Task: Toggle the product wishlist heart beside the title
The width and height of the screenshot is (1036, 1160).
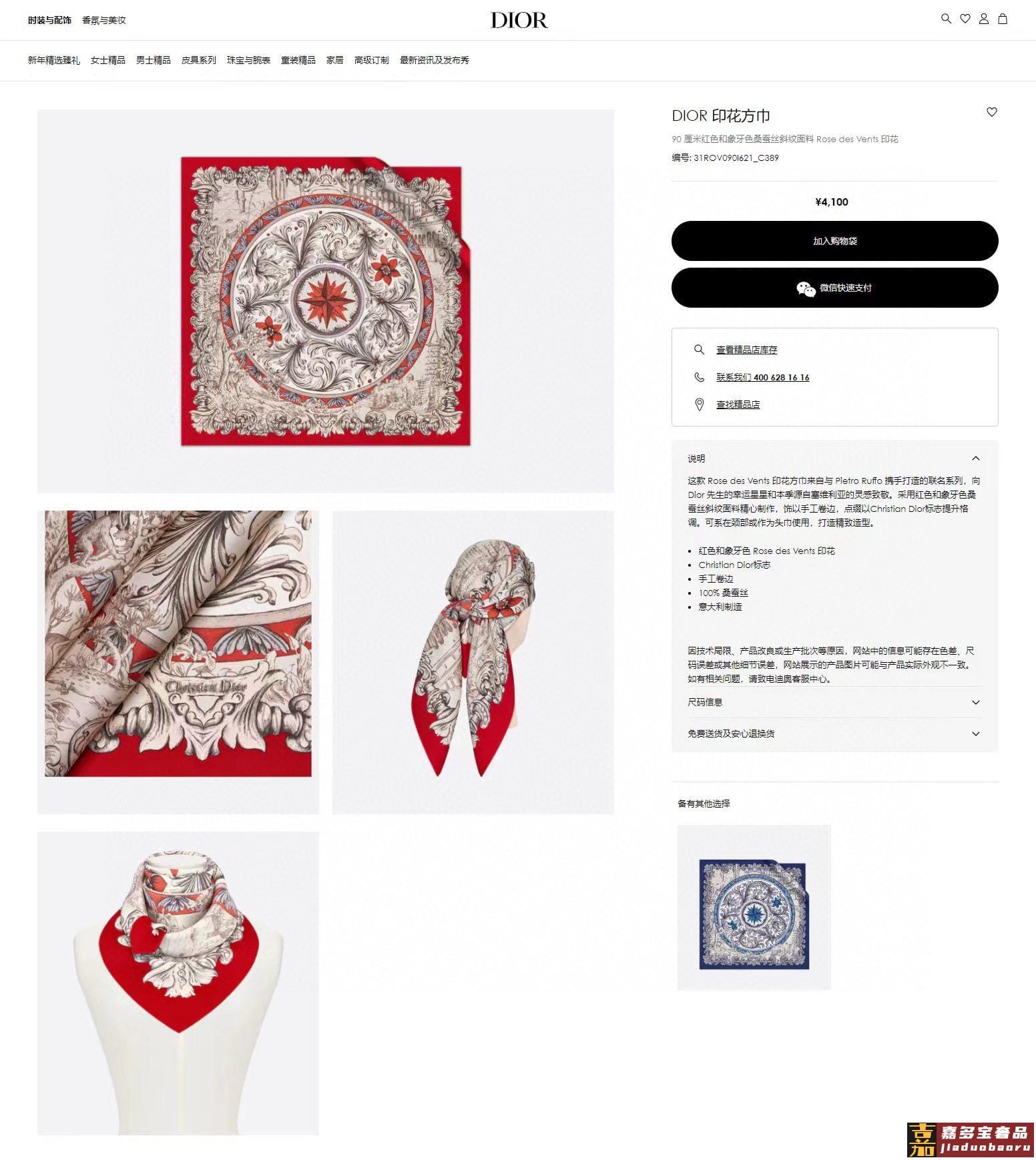Action: tap(991, 112)
